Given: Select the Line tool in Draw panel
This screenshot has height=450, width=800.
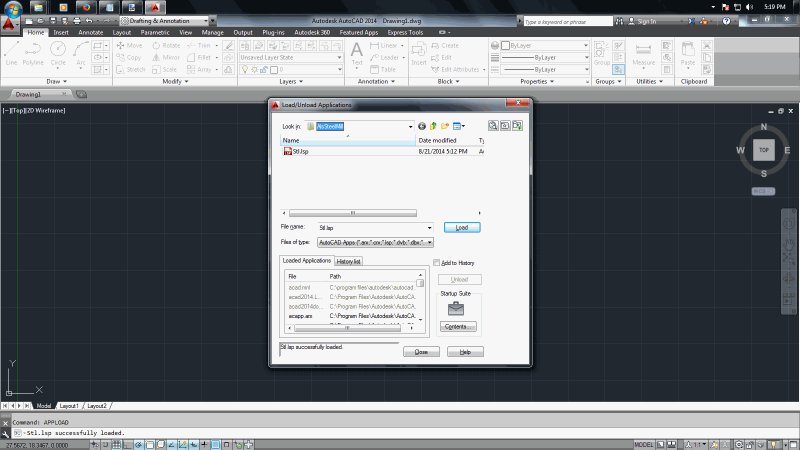Looking at the screenshot, I should 11,54.
